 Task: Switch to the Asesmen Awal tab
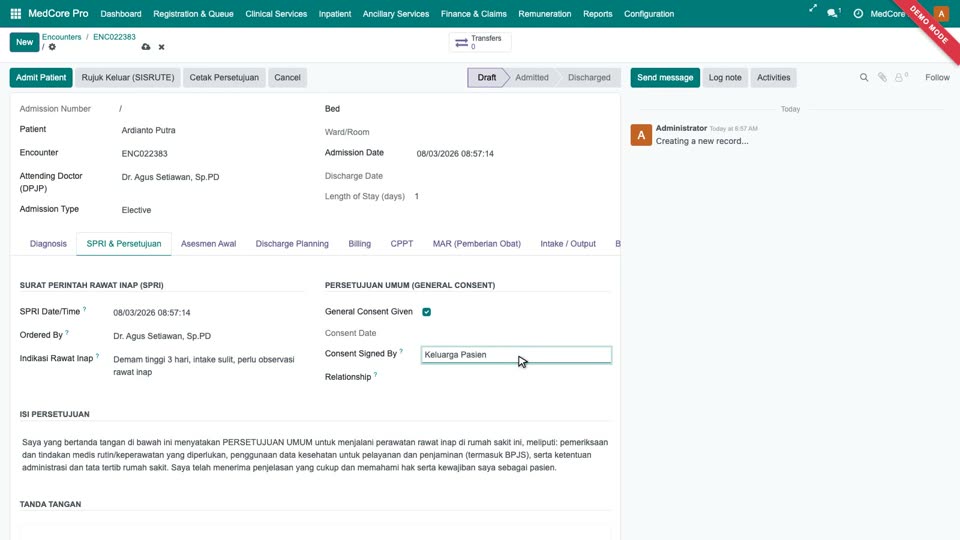click(x=208, y=244)
